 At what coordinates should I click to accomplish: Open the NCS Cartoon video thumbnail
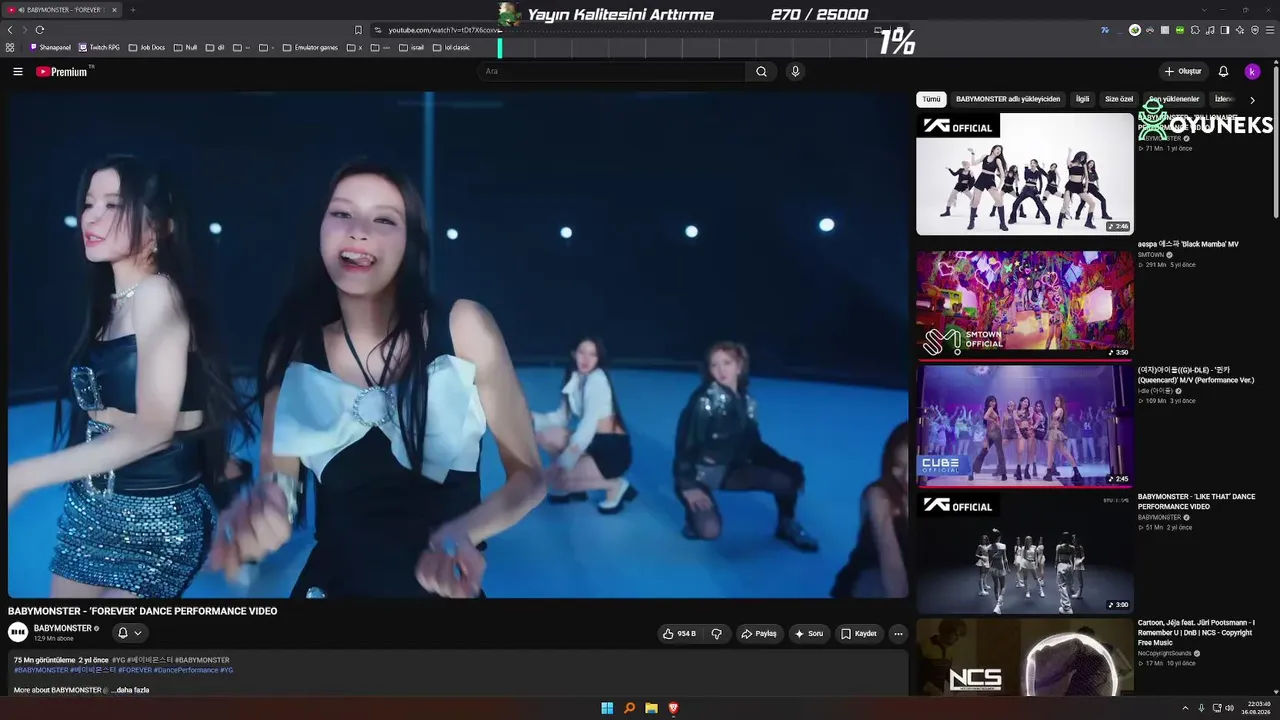[x=1025, y=657]
